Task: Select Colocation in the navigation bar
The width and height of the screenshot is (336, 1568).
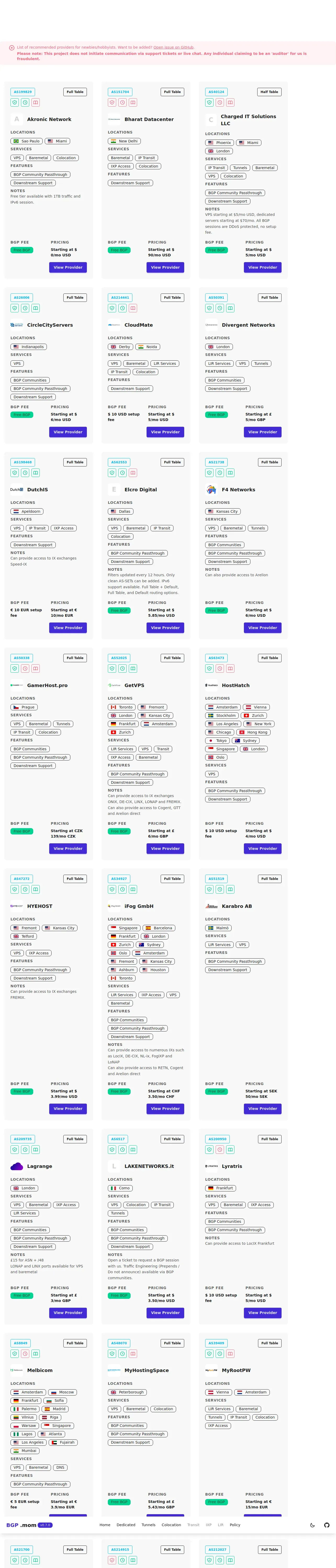Action: pyautogui.click(x=171, y=1525)
